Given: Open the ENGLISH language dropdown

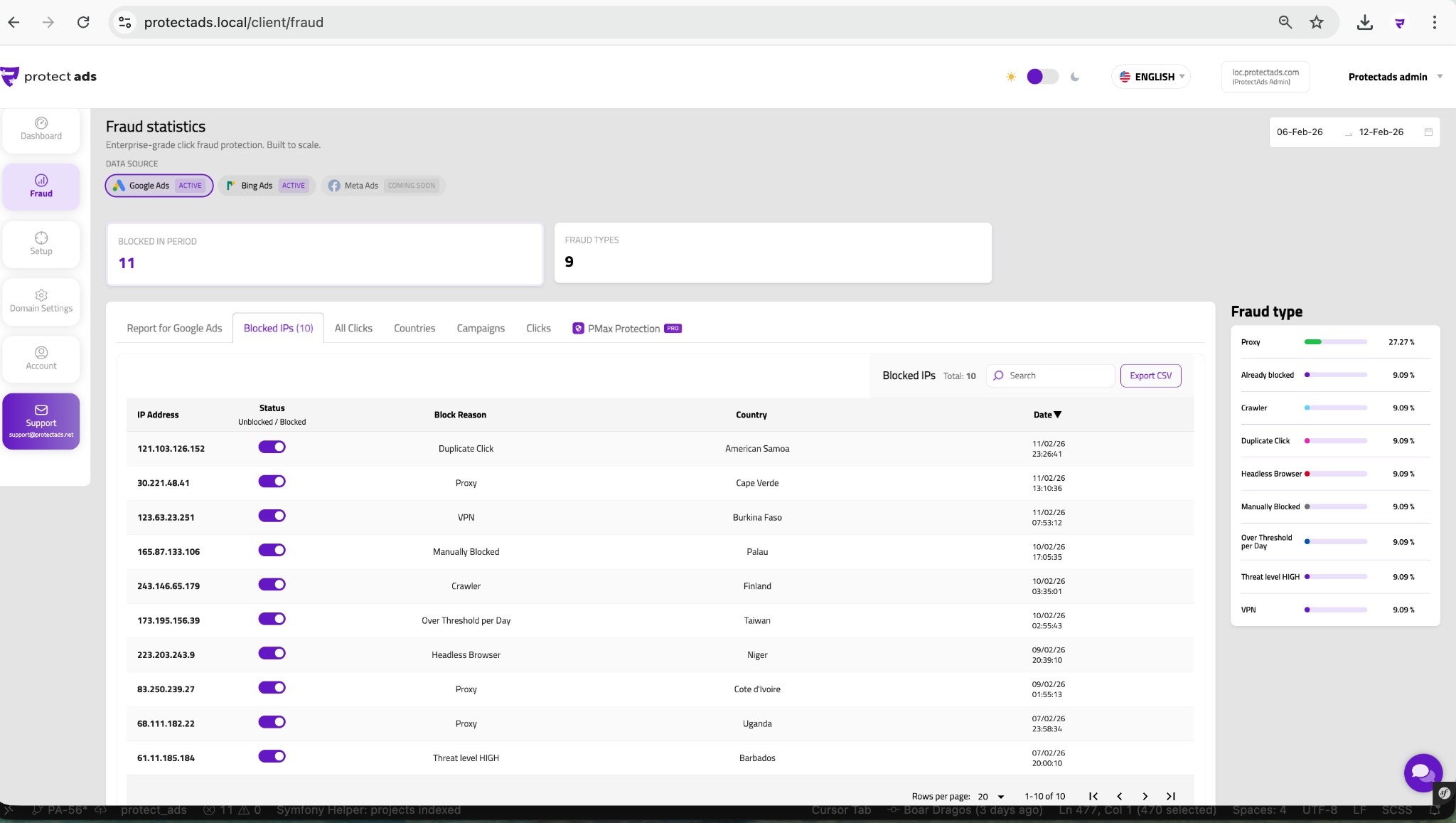Looking at the screenshot, I should (1150, 76).
